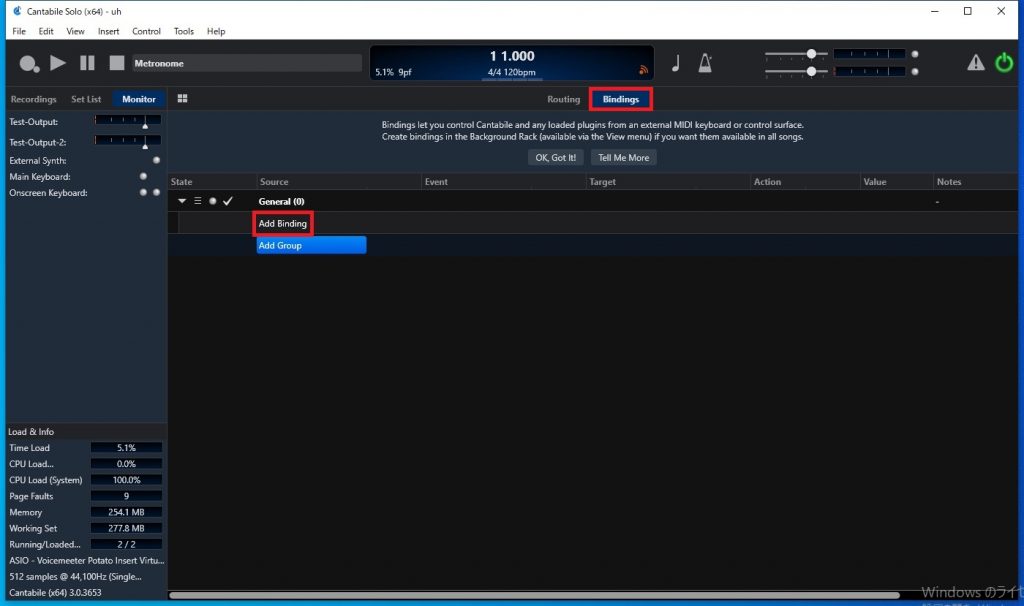Image resolution: width=1024 pixels, height=606 pixels.
Task: Click the musical note tap tempo icon
Action: pyautogui.click(x=676, y=63)
